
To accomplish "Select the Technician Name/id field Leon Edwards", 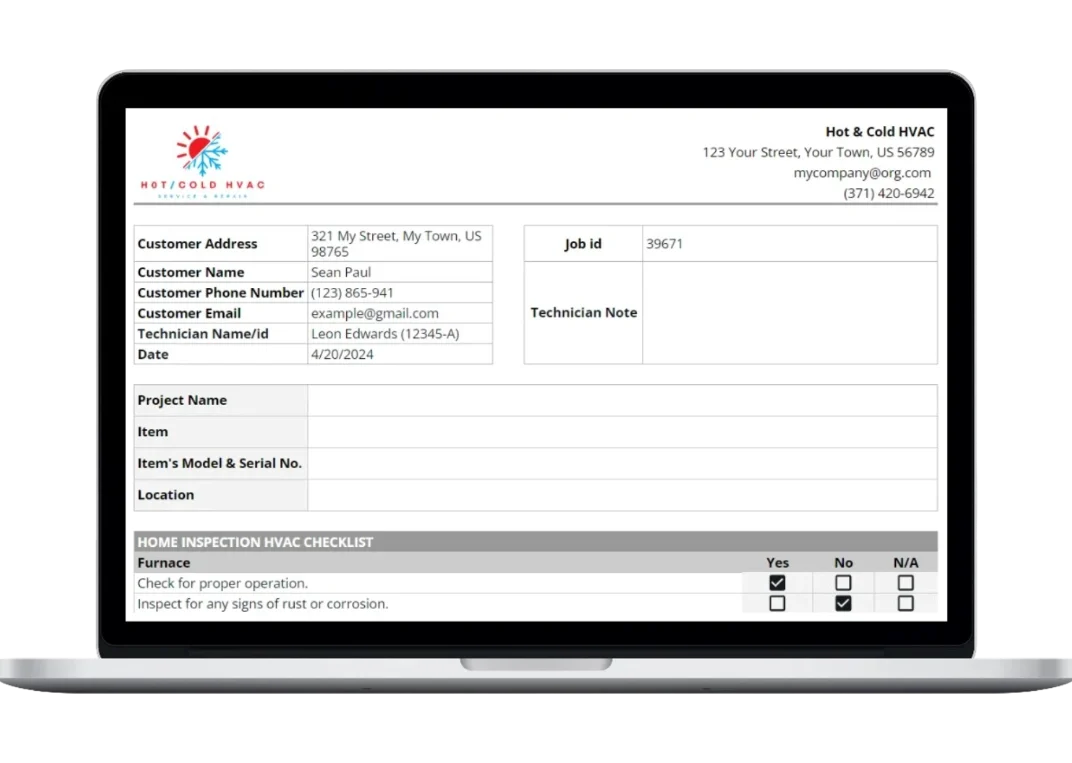I will [399, 334].
